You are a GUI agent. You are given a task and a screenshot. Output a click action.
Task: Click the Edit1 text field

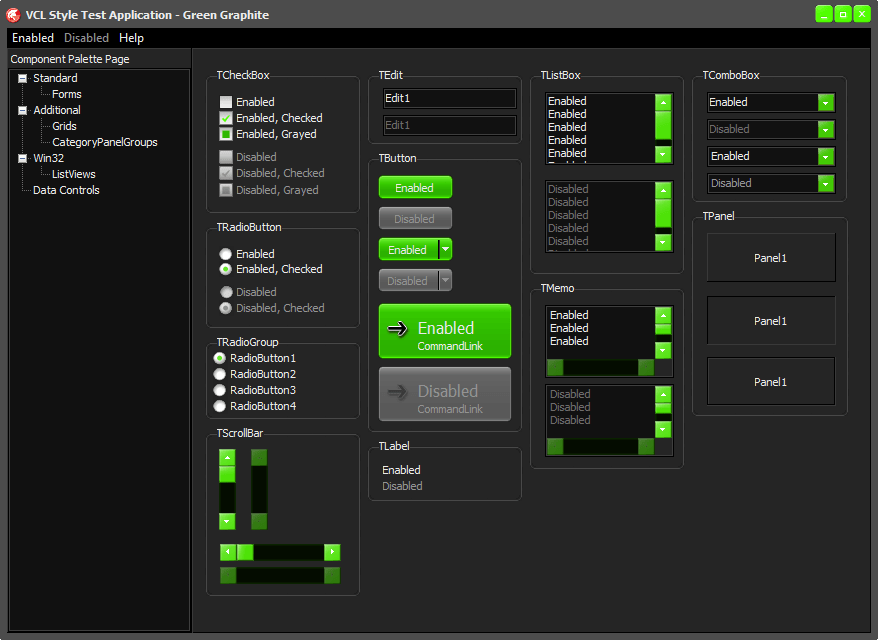[x=449, y=98]
